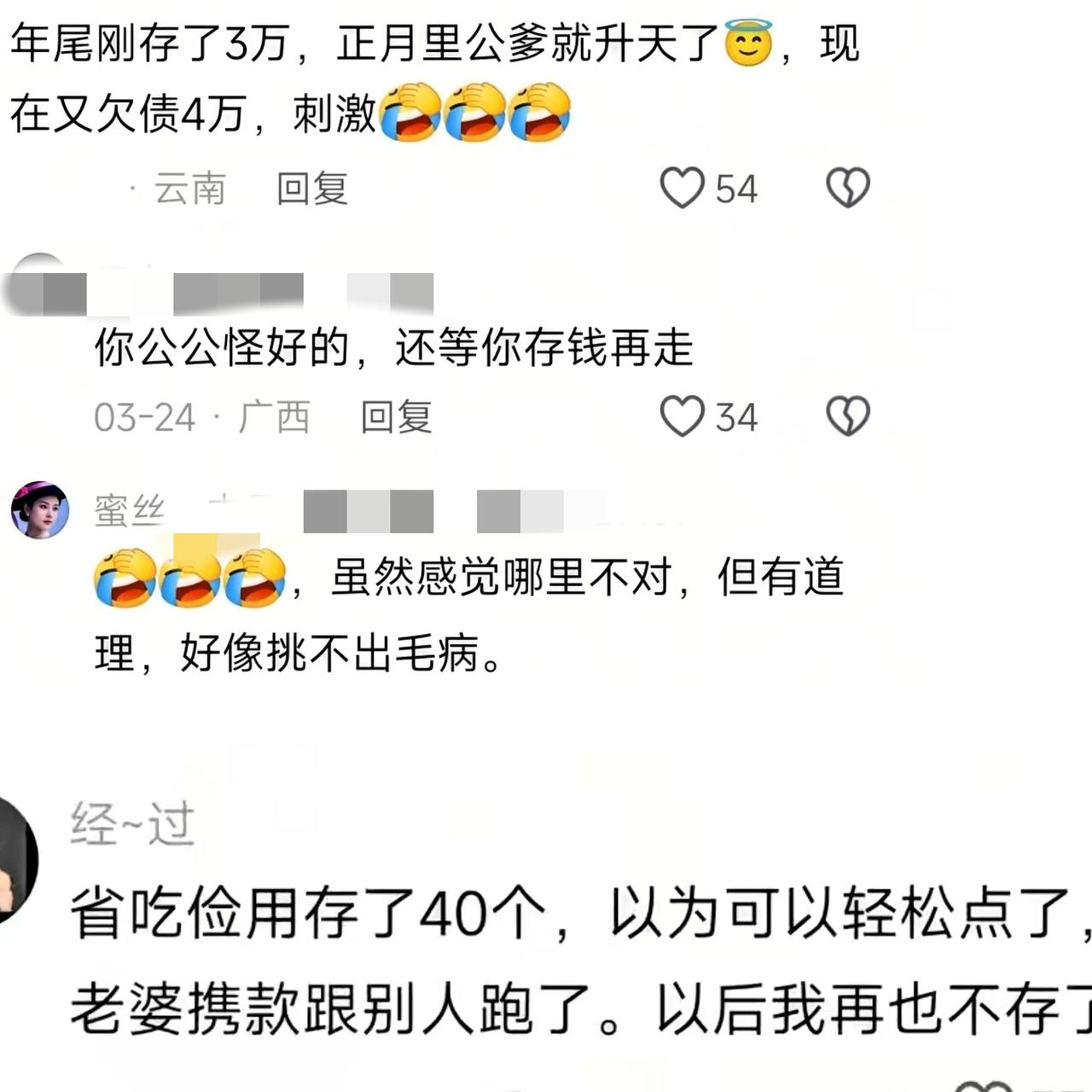Screen dimensions: 1092x1092
Task: Tap crying-laughing emojis after 刺激
Action: [x=475, y=112]
